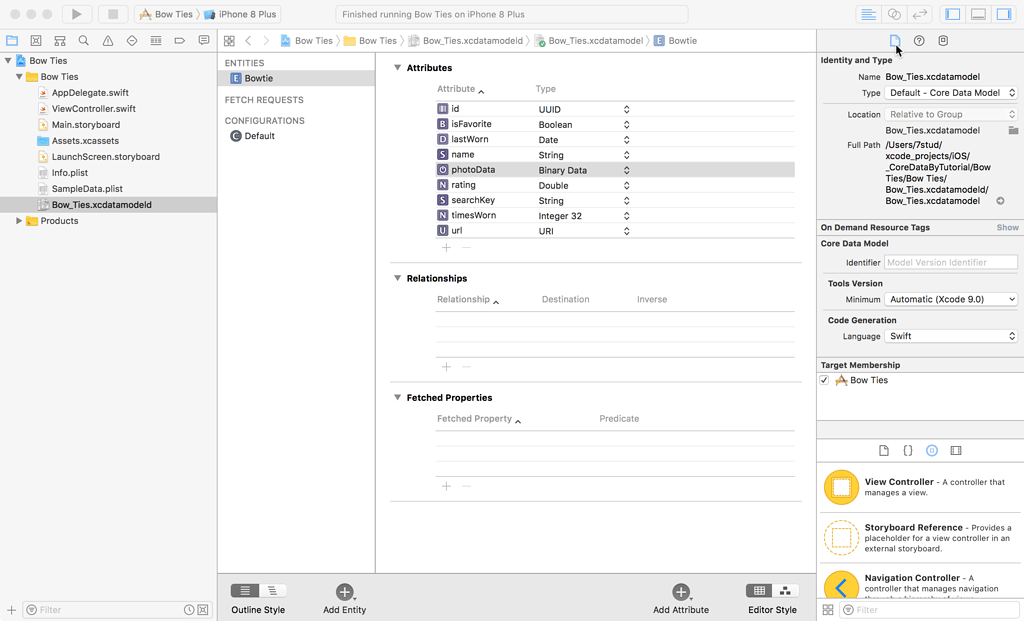This screenshot has height=621, width=1024.
Task: Open Main.storyboard file
Action: point(86,125)
